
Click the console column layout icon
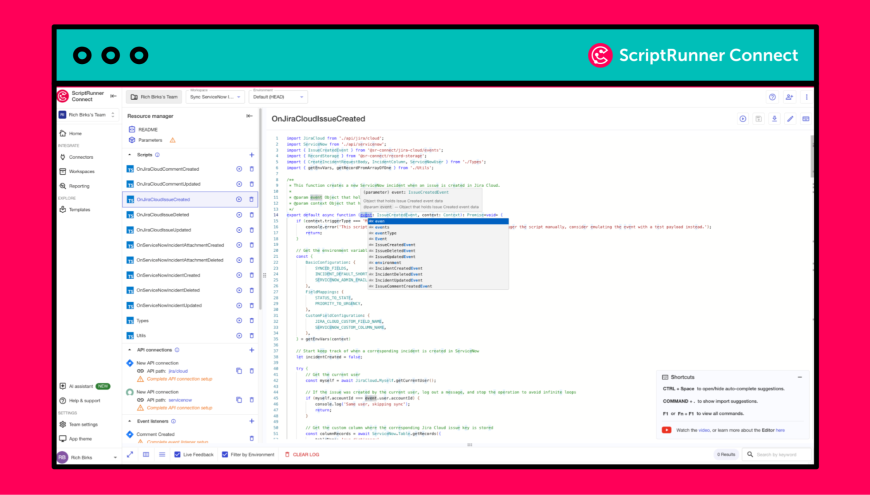pos(146,454)
